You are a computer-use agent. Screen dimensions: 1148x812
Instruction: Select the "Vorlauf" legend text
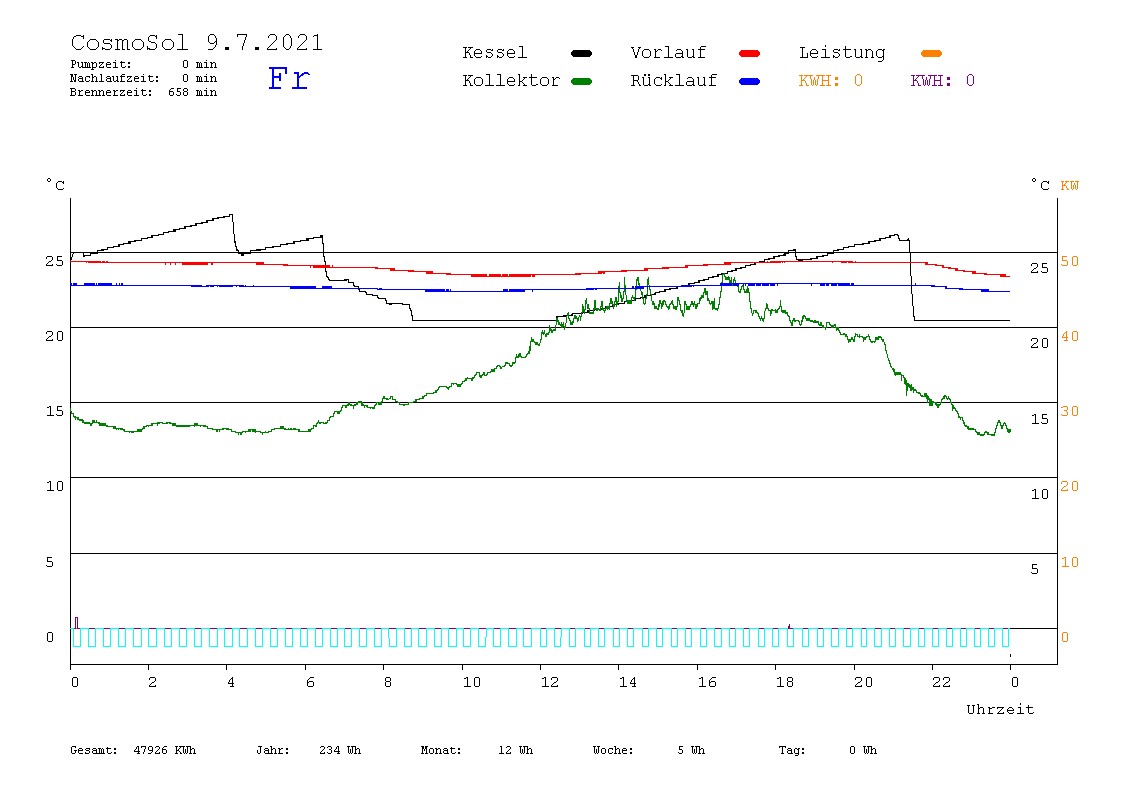(668, 53)
